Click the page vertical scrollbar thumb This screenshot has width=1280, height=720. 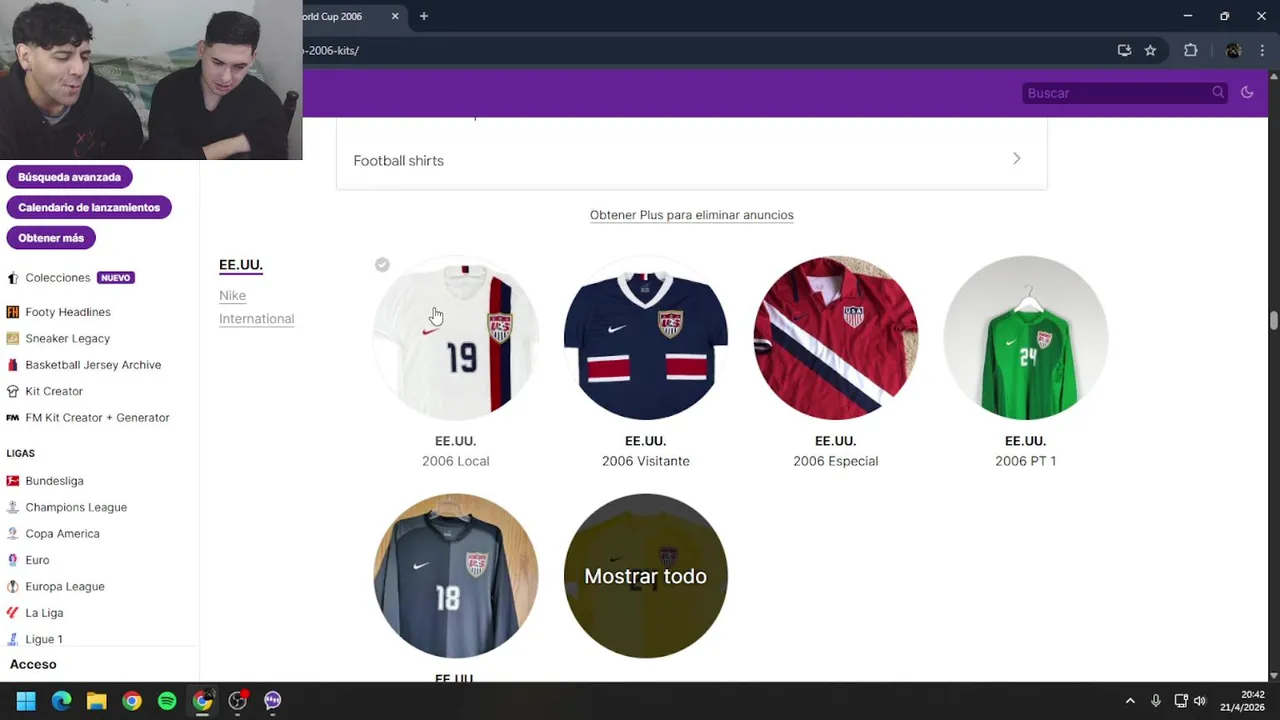pyautogui.click(x=1273, y=320)
